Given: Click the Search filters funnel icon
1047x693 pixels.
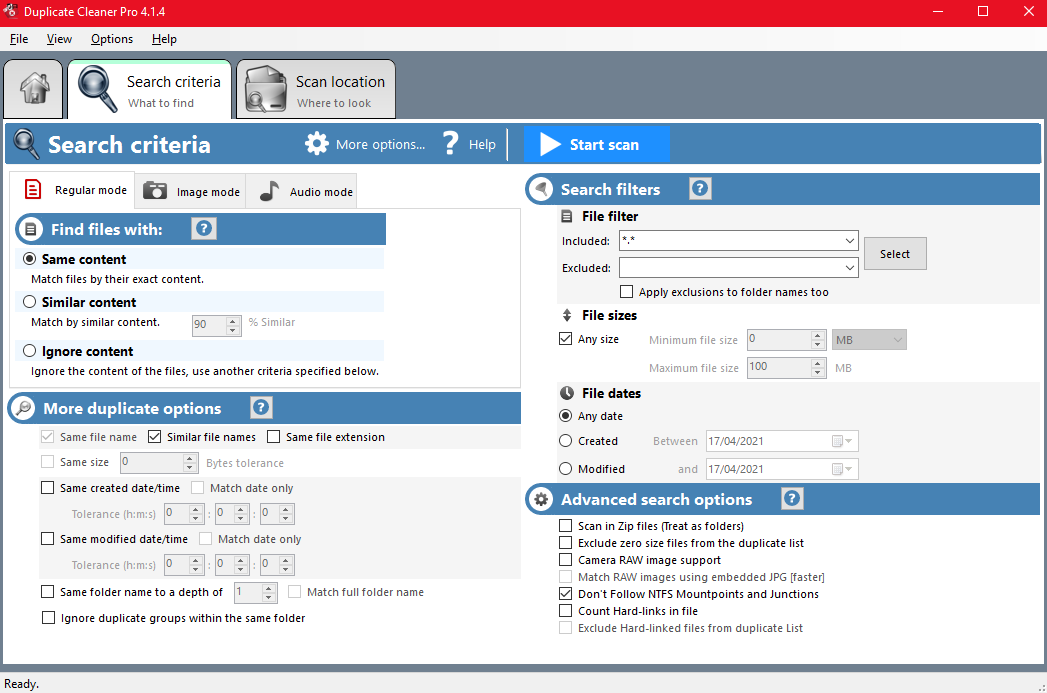Looking at the screenshot, I should pos(542,190).
